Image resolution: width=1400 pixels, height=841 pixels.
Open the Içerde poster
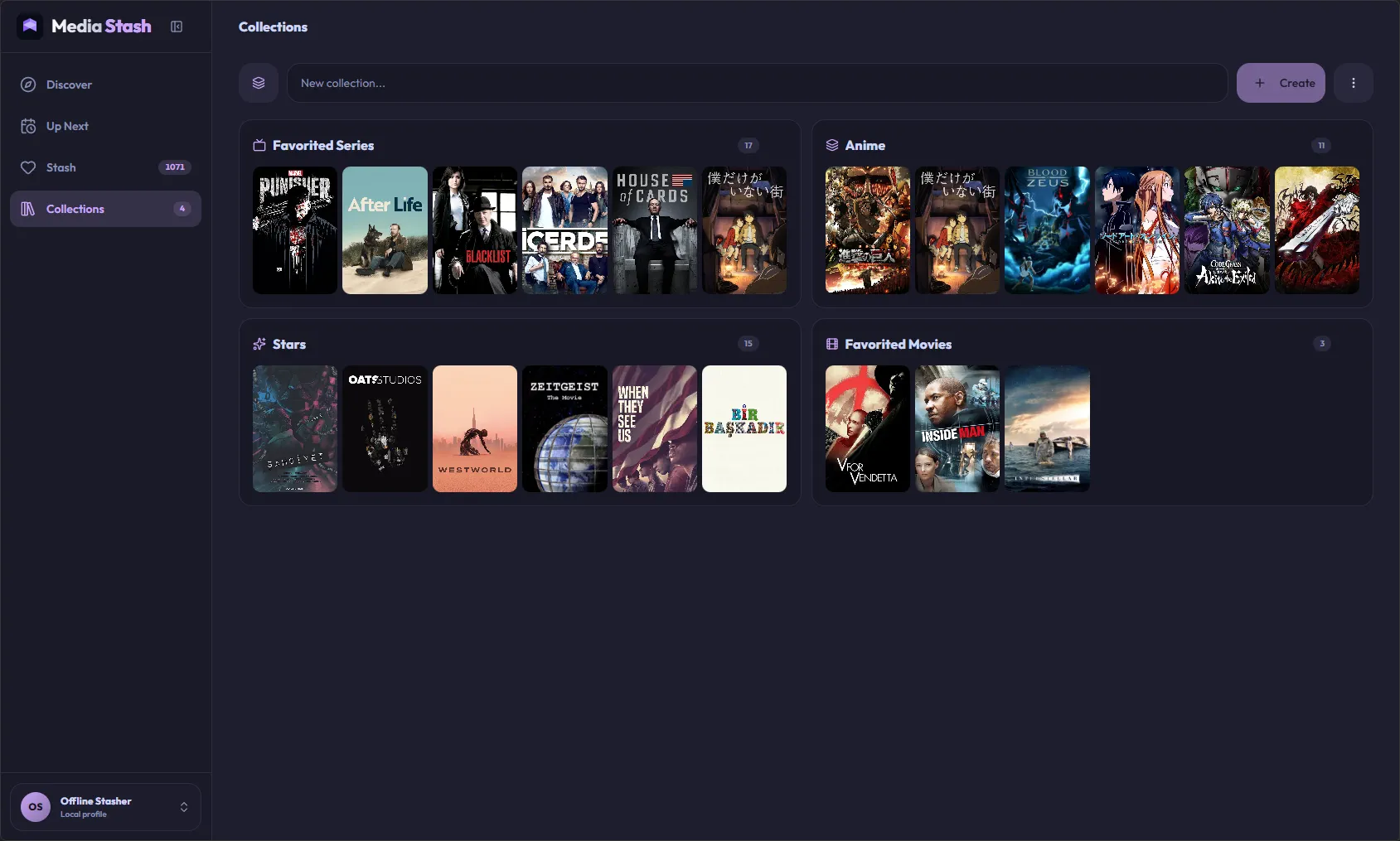(x=564, y=230)
